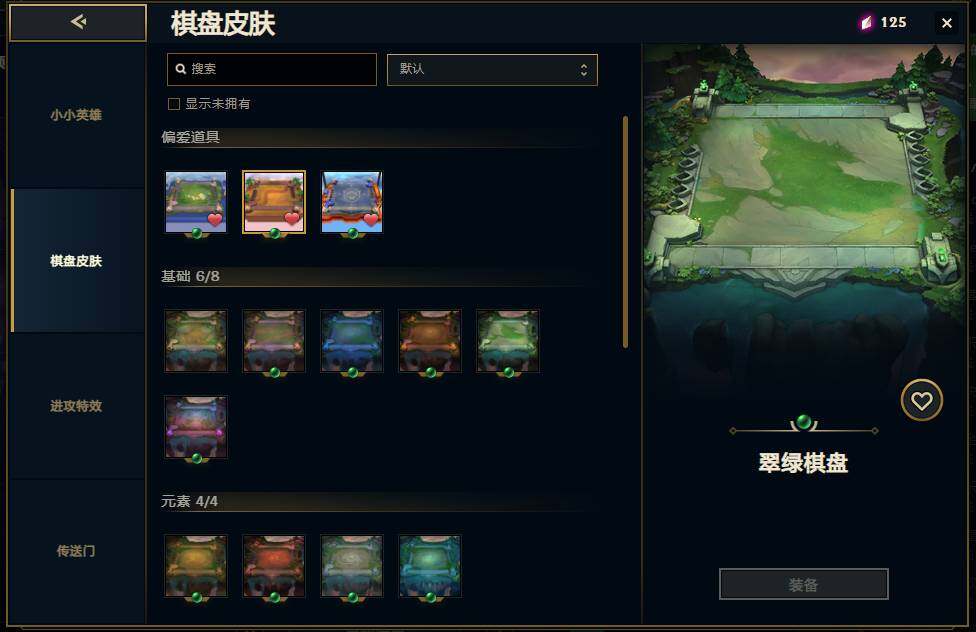
Task: Open the 传送门 tab
Action: (x=77, y=551)
